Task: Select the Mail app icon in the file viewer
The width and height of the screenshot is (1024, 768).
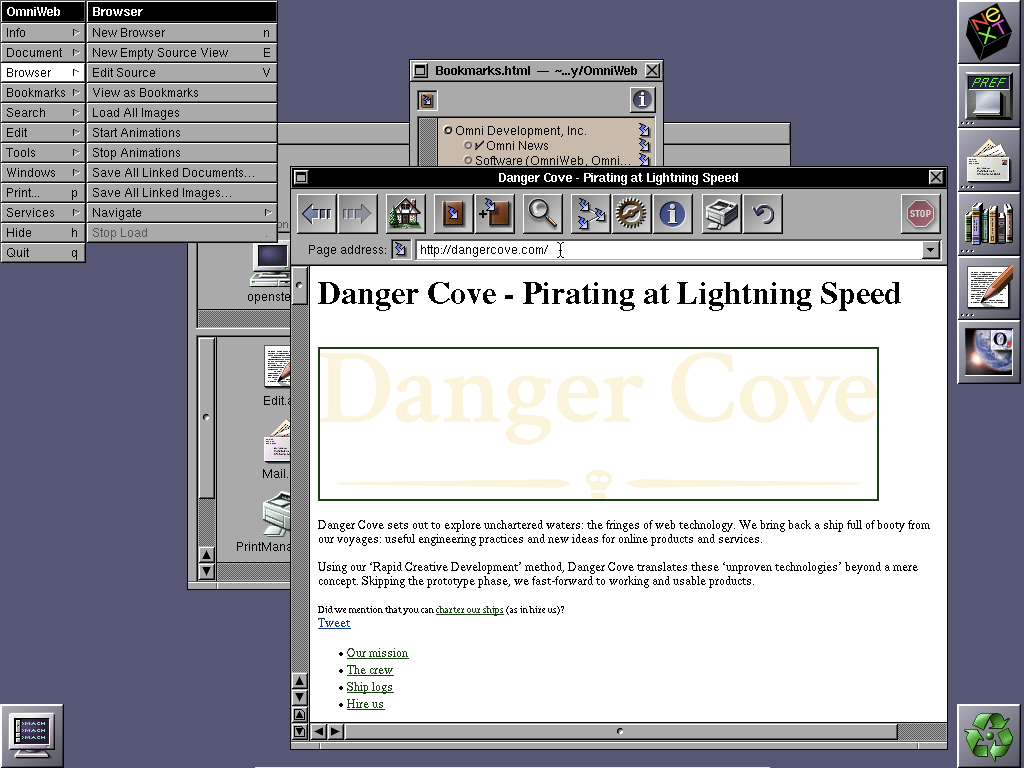Action: click(x=276, y=441)
